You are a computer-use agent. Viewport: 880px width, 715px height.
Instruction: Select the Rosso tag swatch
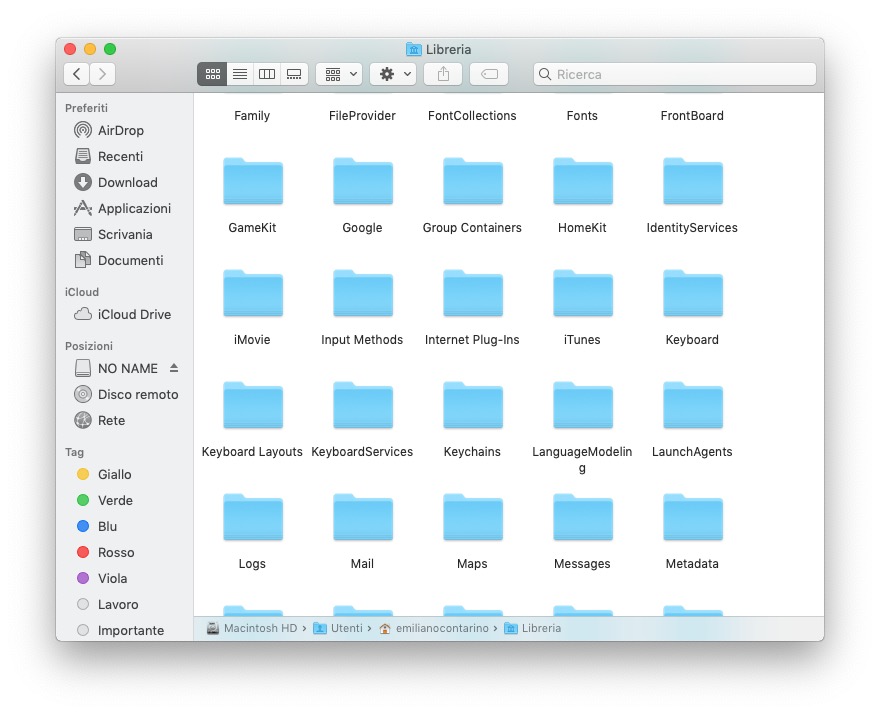tap(83, 552)
